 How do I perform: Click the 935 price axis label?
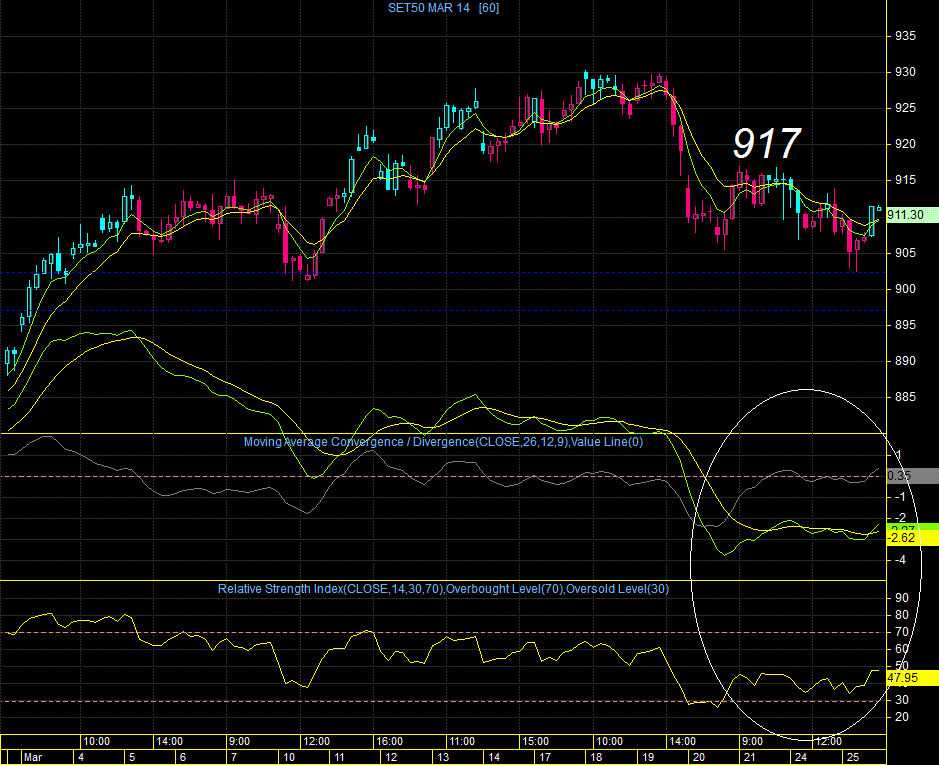(x=905, y=36)
